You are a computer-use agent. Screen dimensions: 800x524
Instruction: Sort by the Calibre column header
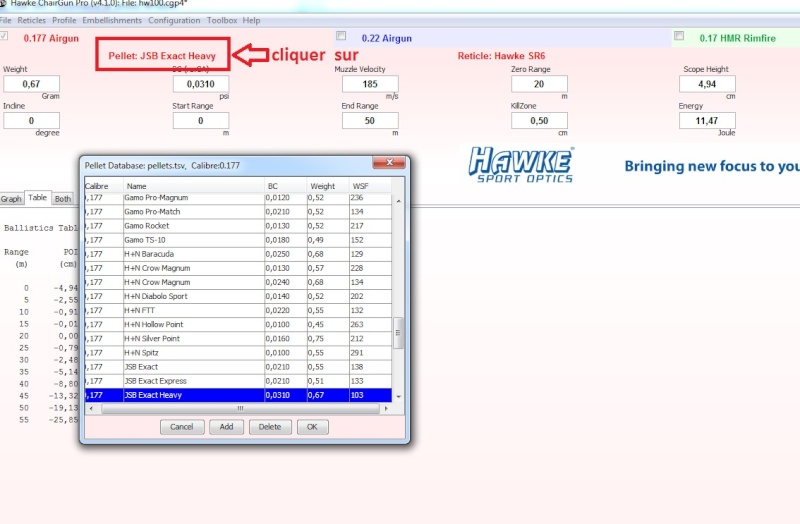104,186
